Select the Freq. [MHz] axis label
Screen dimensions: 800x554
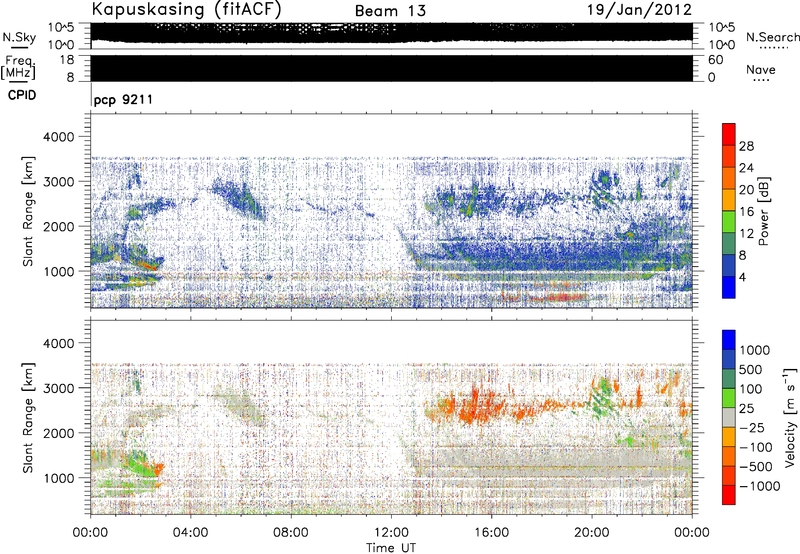click(x=18, y=68)
